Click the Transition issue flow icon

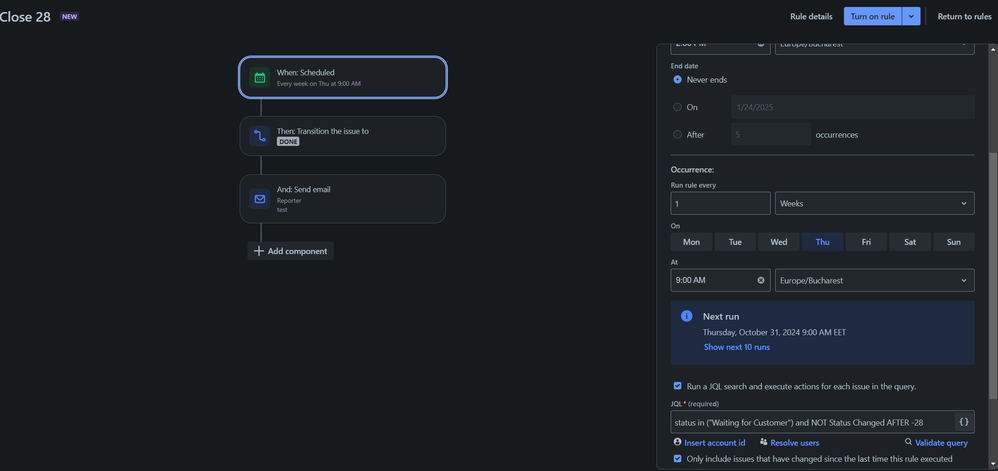click(x=260, y=136)
